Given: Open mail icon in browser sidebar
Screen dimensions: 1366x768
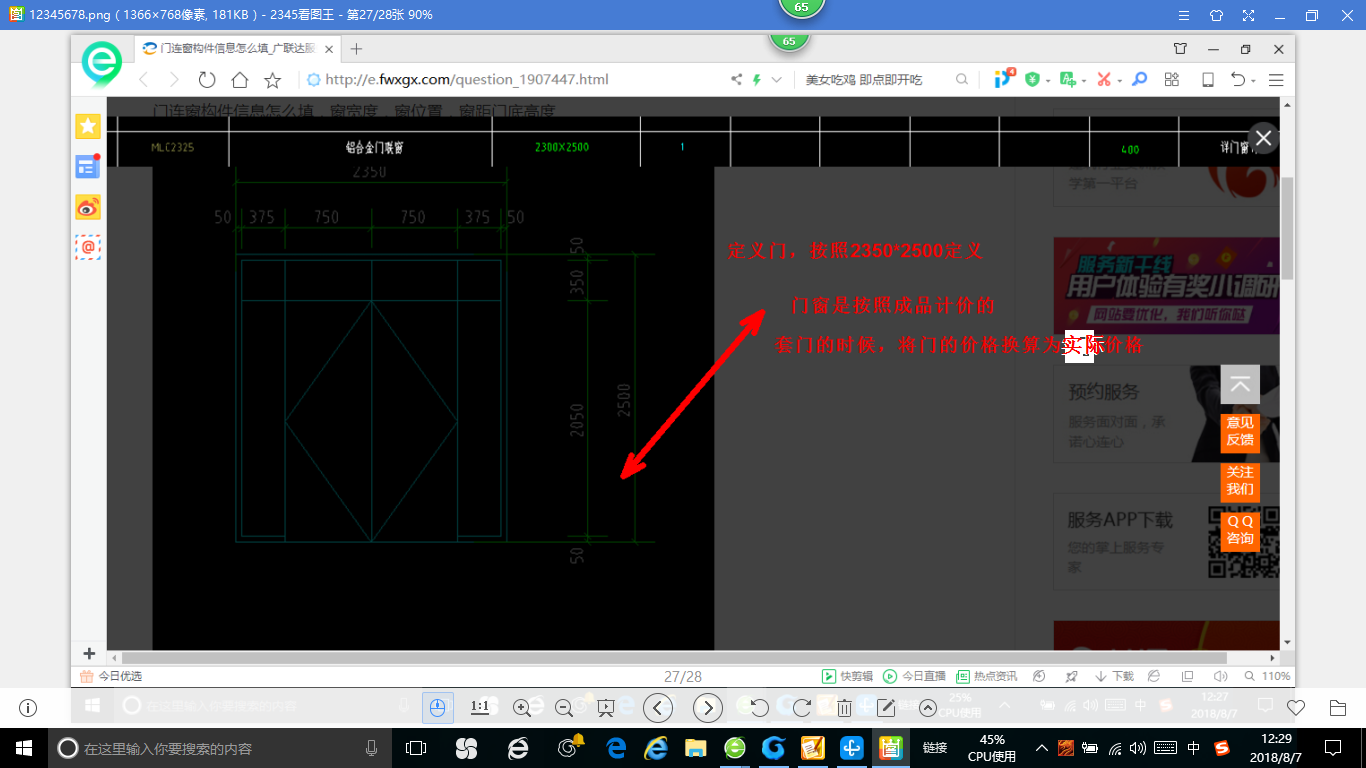Looking at the screenshot, I should pos(88,247).
